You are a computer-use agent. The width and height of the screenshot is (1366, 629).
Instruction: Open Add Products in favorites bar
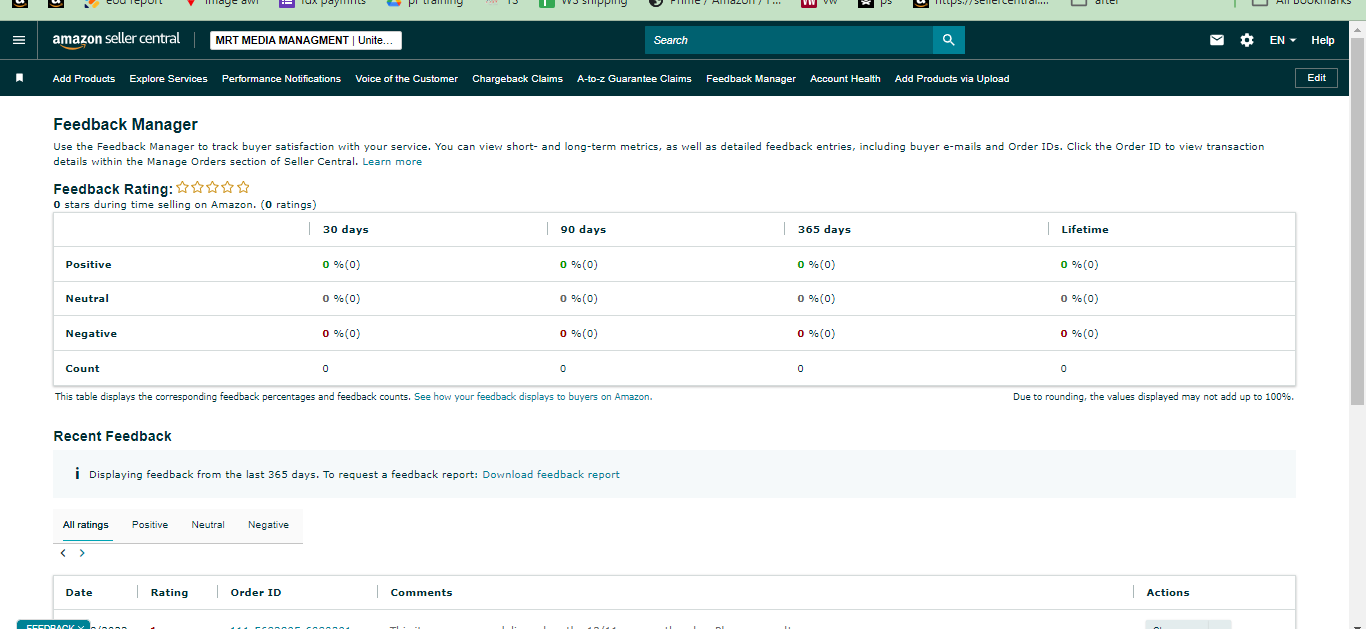[84, 78]
